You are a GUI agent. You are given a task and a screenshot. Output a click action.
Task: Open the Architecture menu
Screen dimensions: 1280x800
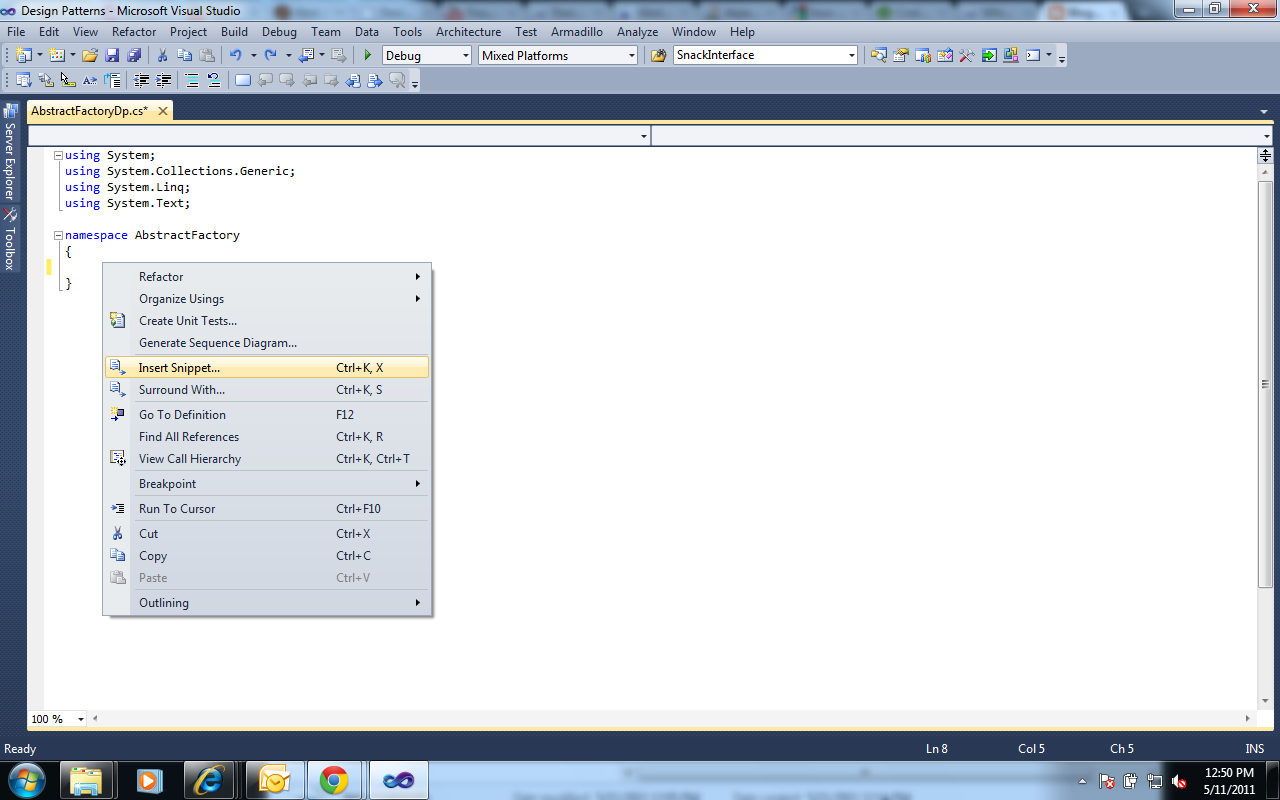point(468,32)
